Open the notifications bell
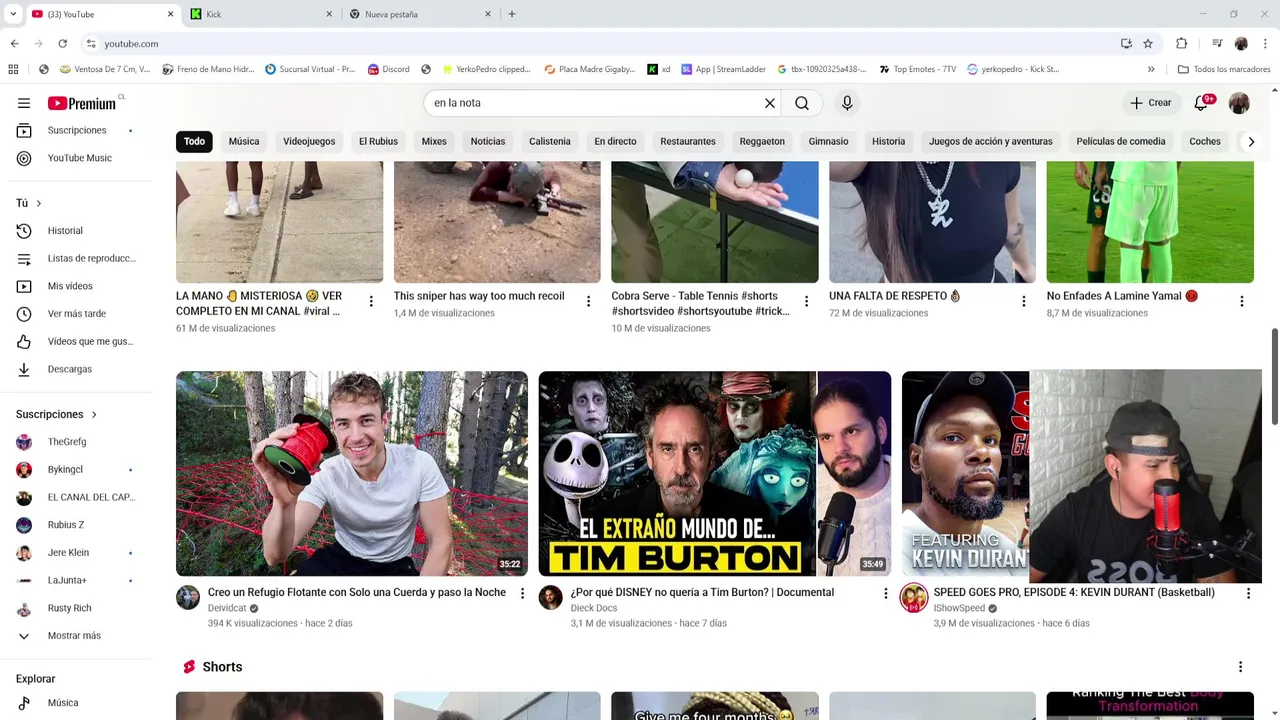This screenshot has width=1280, height=720. click(1202, 103)
